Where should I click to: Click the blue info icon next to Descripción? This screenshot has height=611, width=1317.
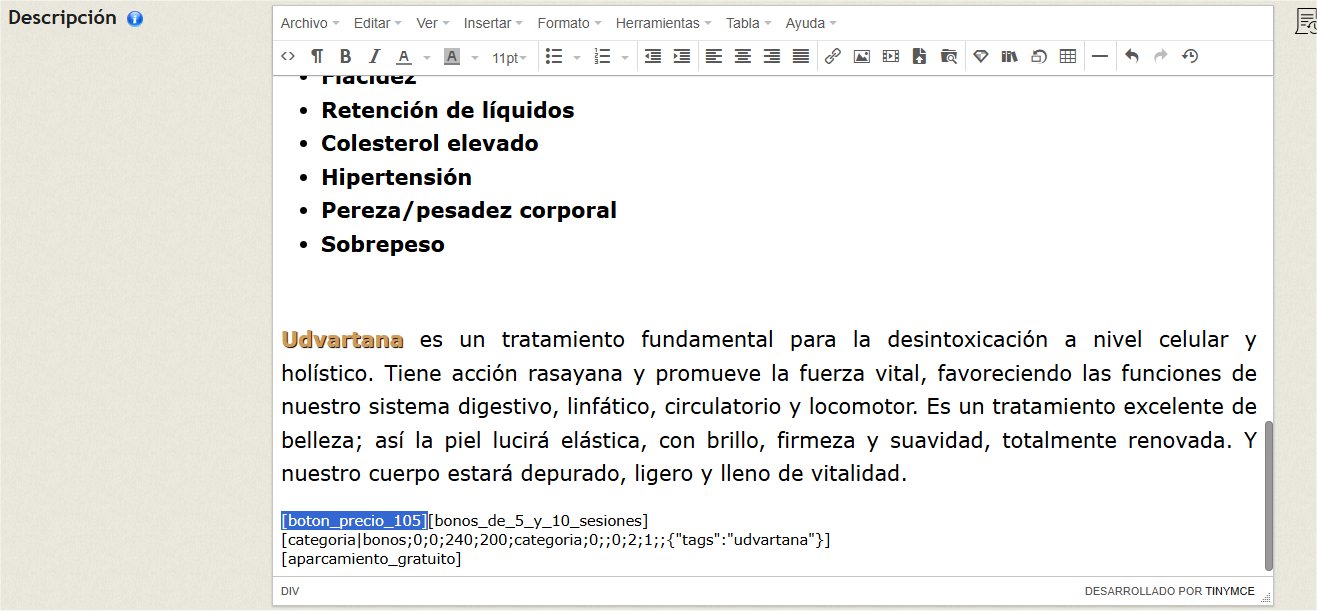134,19
